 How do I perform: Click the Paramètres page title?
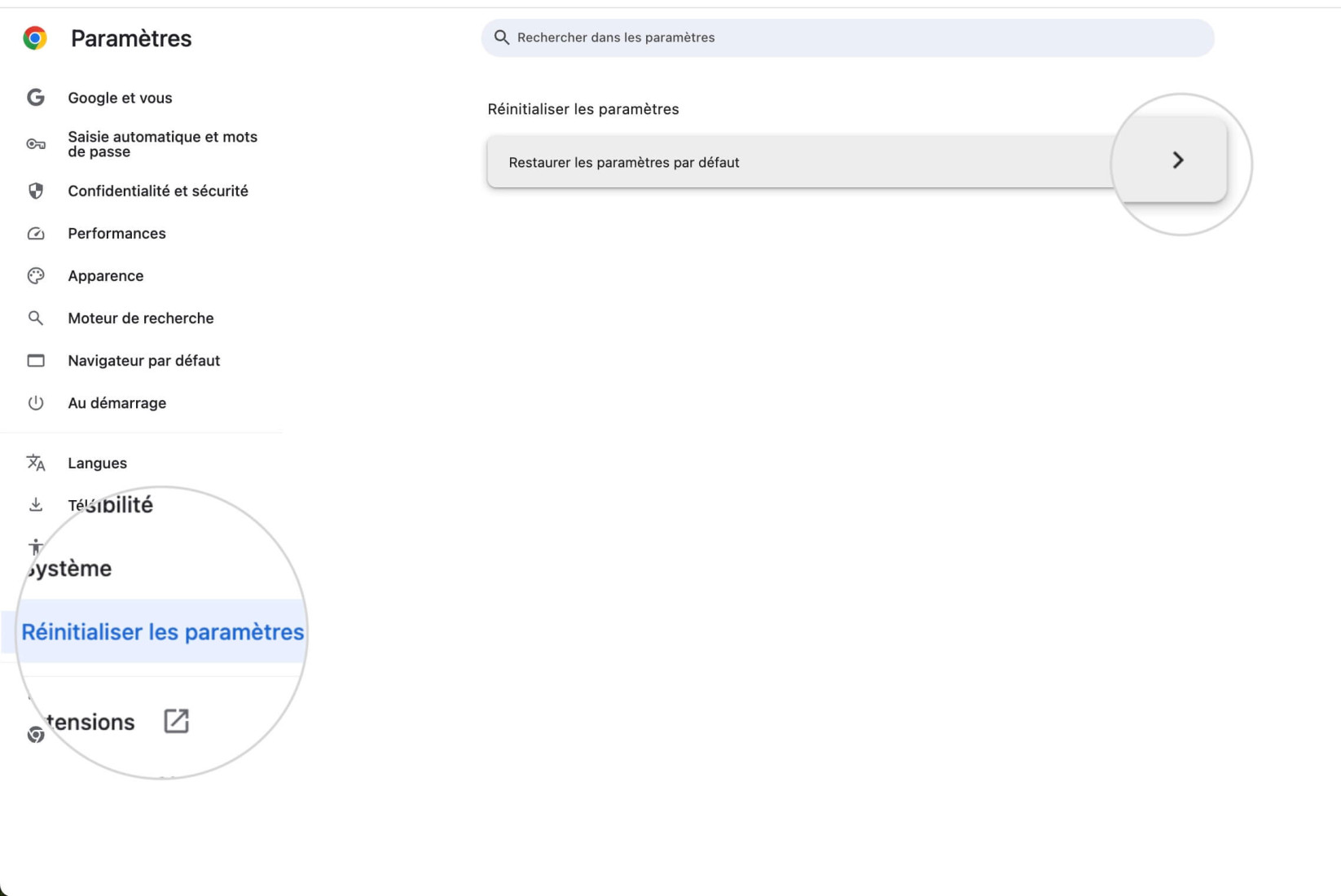point(131,38)
